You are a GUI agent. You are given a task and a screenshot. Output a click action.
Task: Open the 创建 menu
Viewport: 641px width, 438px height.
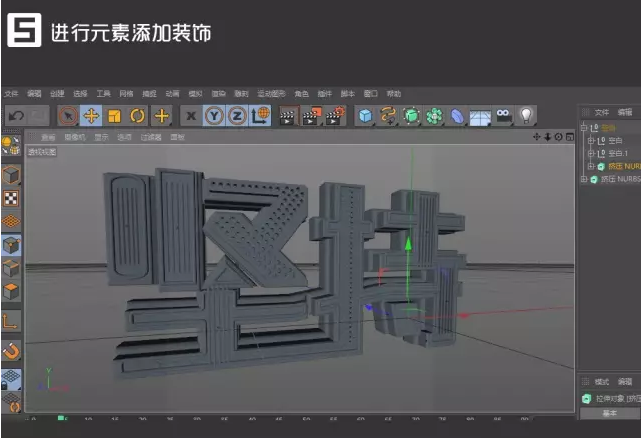click(57, 94)
